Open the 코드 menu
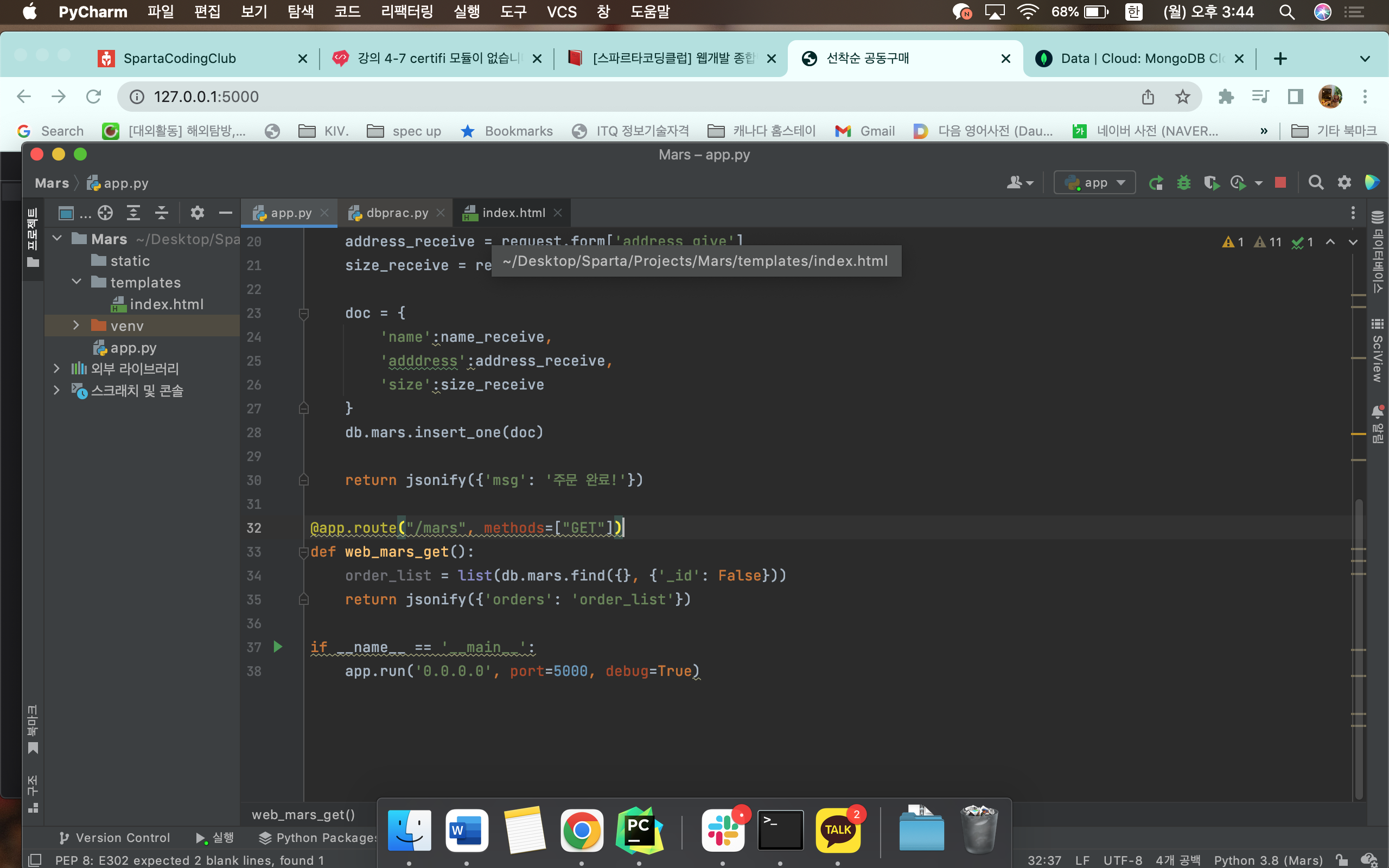 (347, 11)
